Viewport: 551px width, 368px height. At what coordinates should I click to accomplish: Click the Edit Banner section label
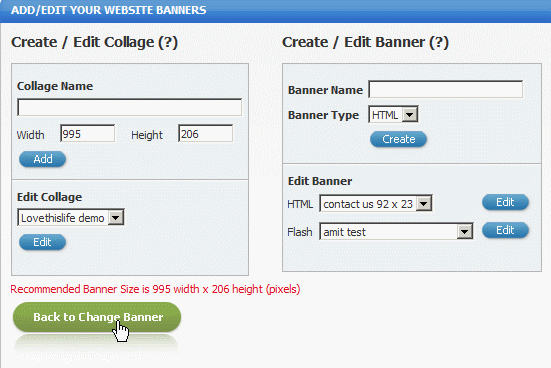tap(320, 181)
